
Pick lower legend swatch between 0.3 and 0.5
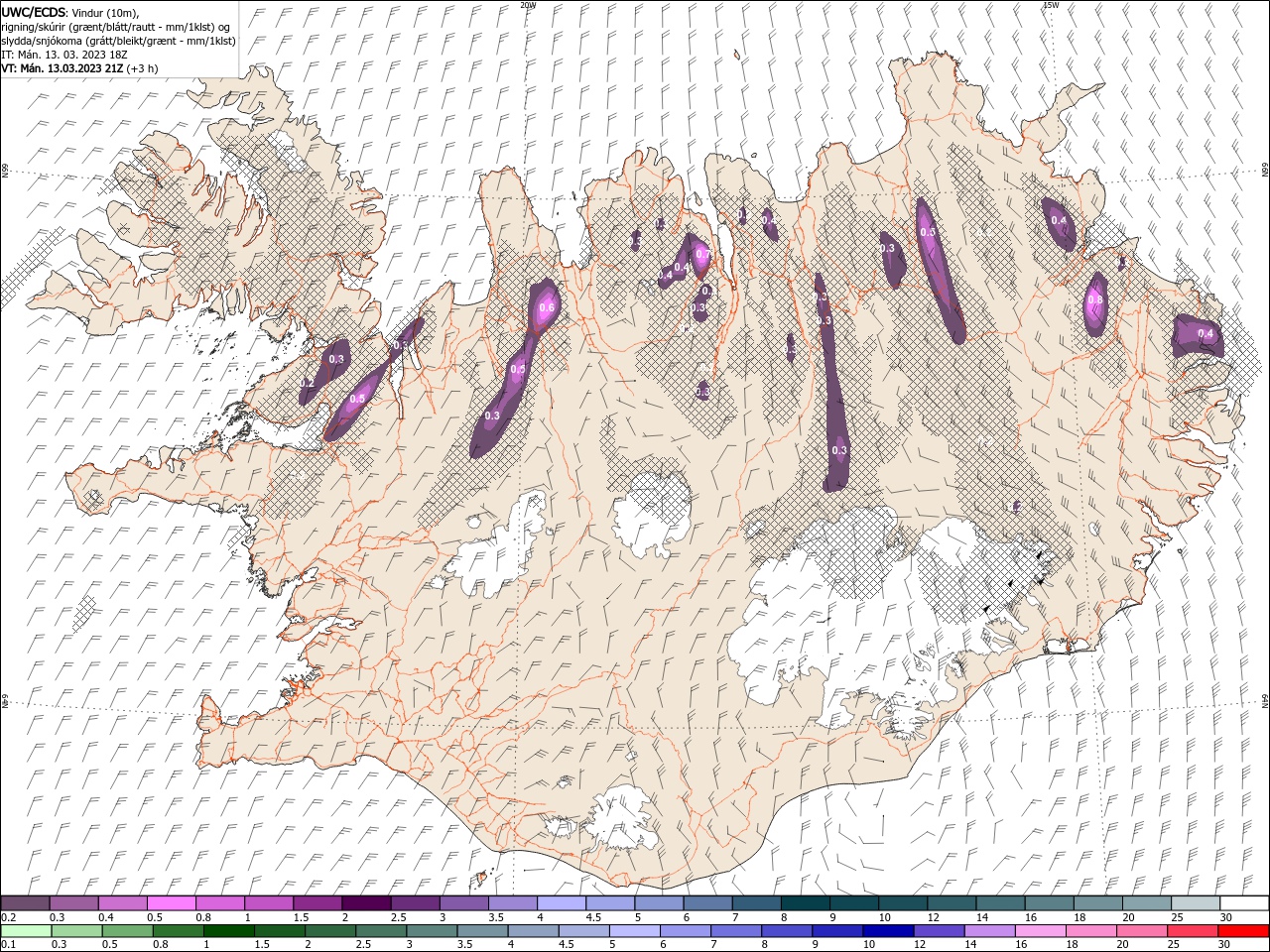tap(77, 931)
